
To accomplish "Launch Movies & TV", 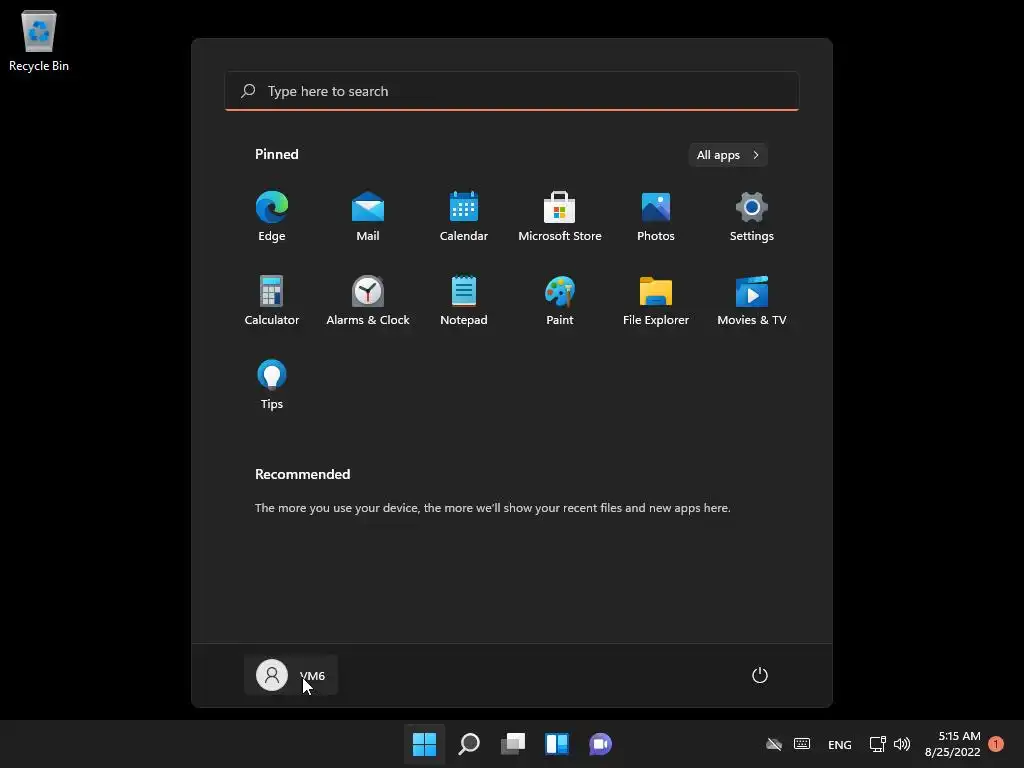I will tap(752, 300).
